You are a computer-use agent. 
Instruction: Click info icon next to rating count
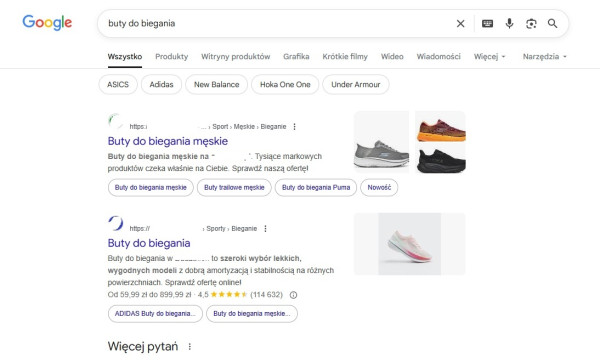pyautogui.click(x=293, y=295)
